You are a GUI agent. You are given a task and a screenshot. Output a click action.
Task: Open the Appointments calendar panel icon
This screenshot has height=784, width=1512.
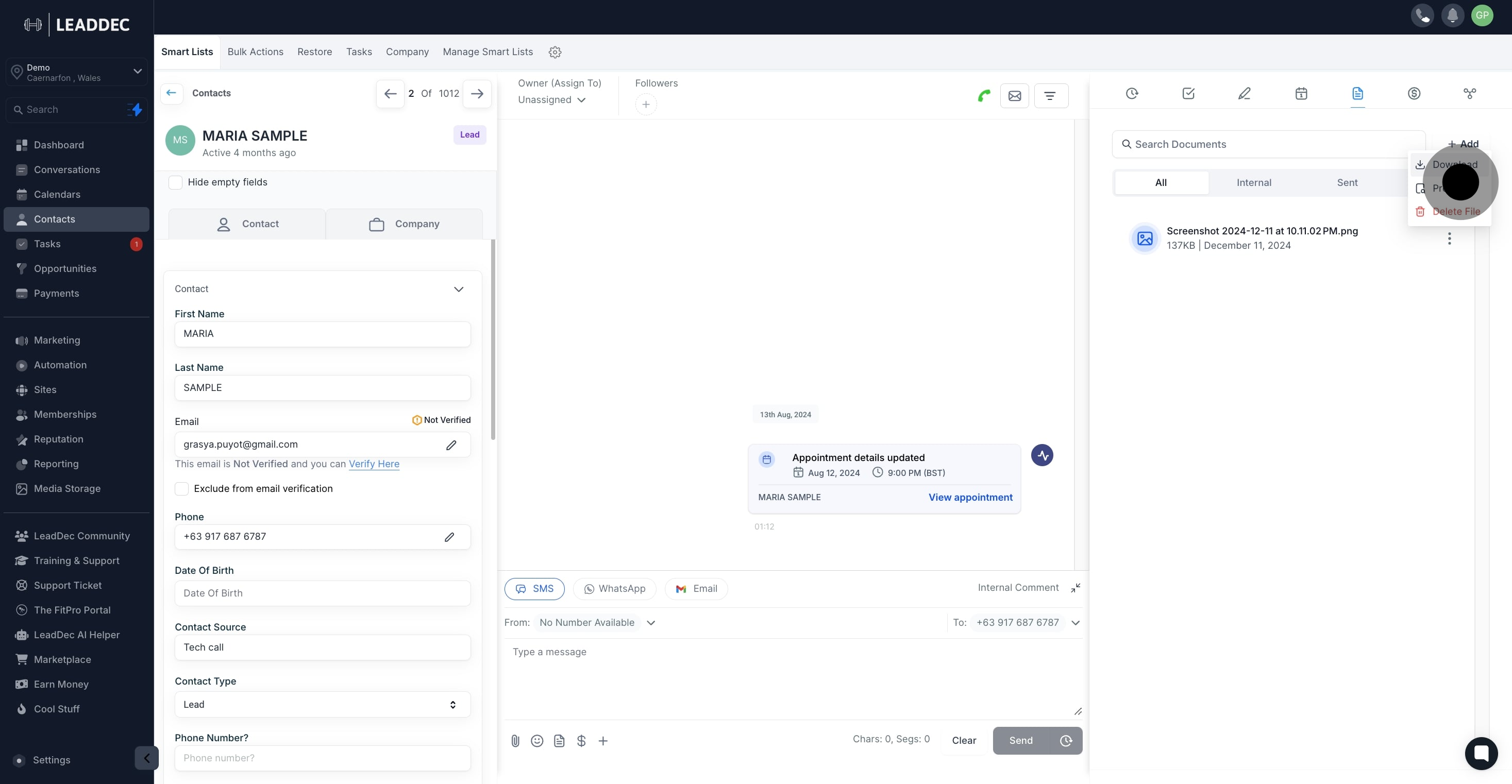(x=1301, y=93)
